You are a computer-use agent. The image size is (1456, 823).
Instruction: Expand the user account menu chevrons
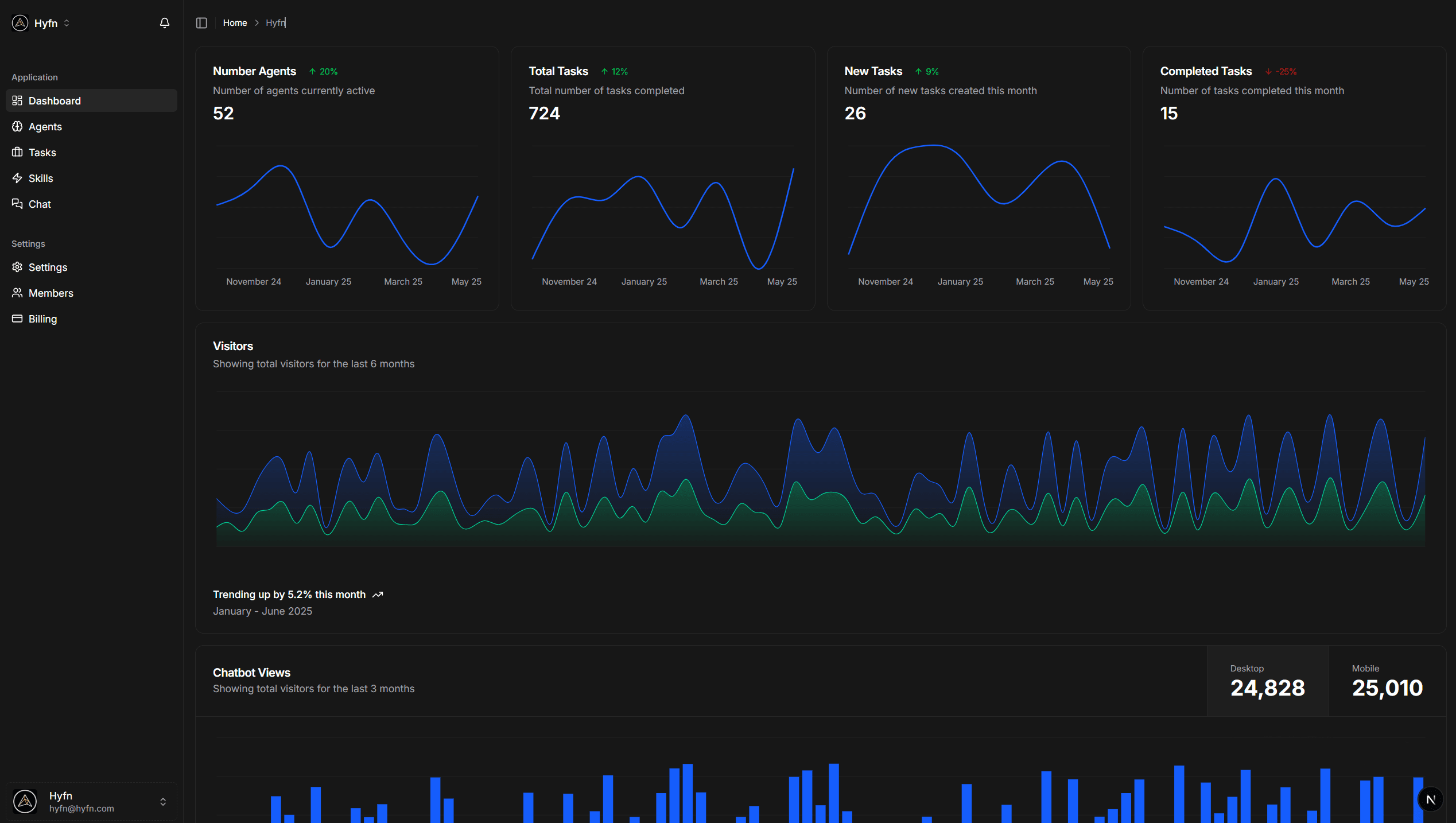(x=163, y=802)
